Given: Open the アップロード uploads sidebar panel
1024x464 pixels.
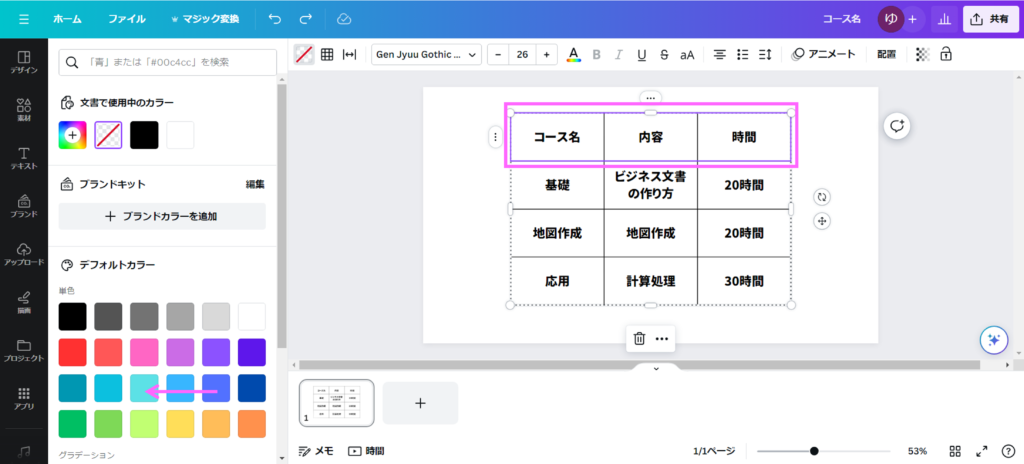Looking at the screenshot, I should 24,253.
